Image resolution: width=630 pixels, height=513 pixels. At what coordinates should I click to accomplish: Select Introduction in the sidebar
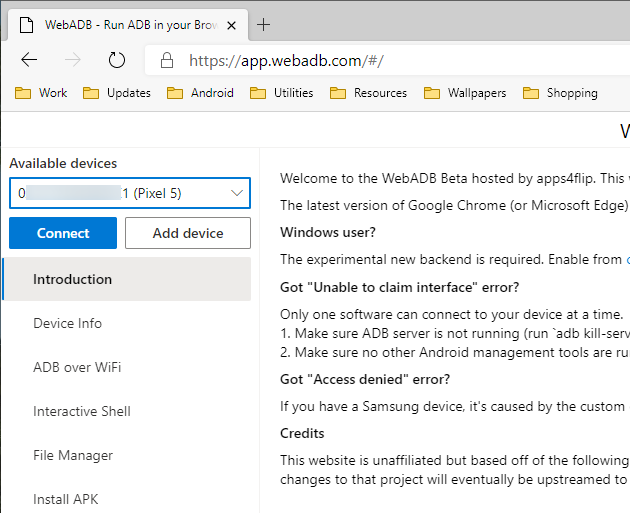tap(72, 279)
